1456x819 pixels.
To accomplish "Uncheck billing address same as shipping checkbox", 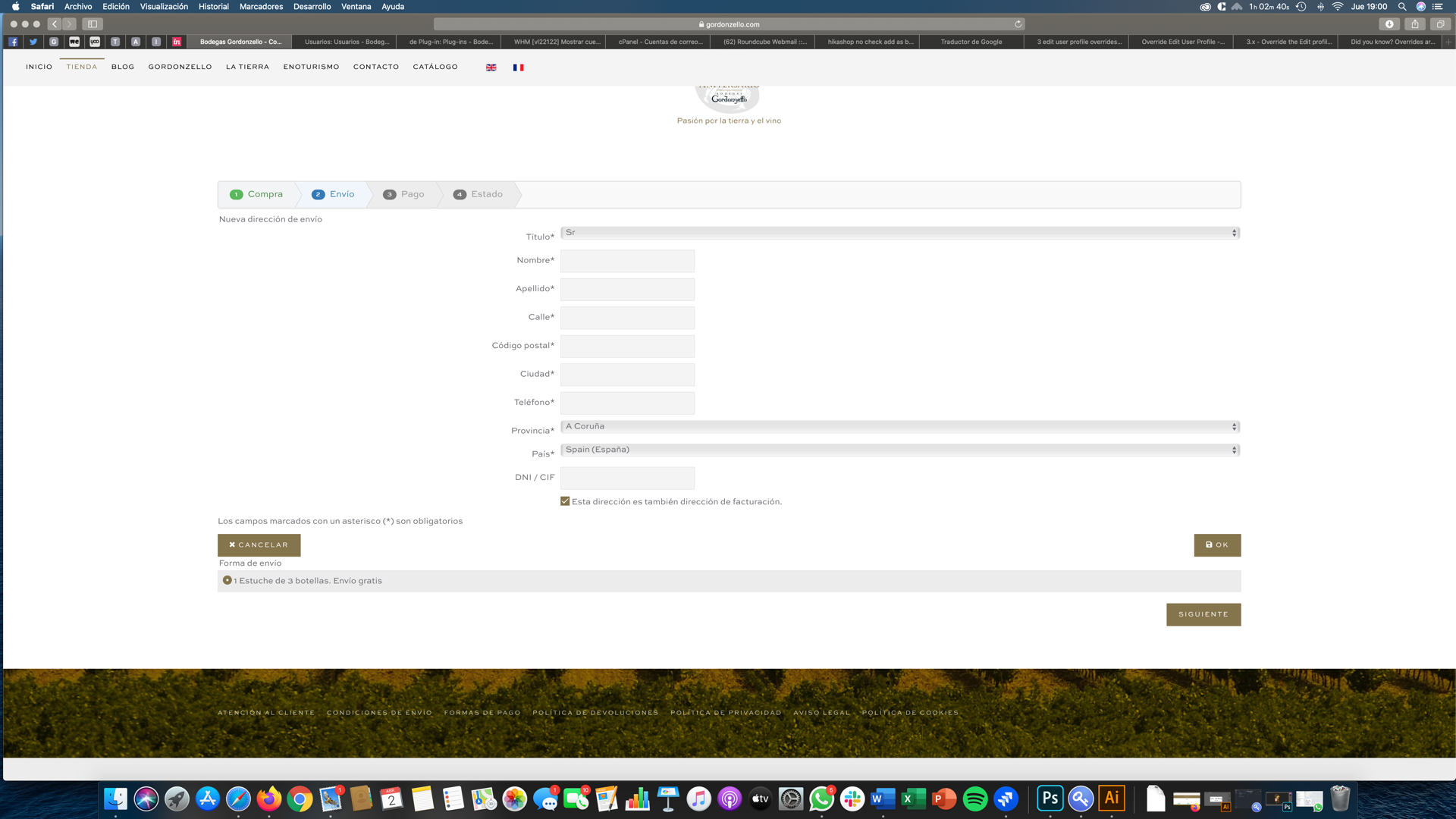I will click(x=565, y=501).
